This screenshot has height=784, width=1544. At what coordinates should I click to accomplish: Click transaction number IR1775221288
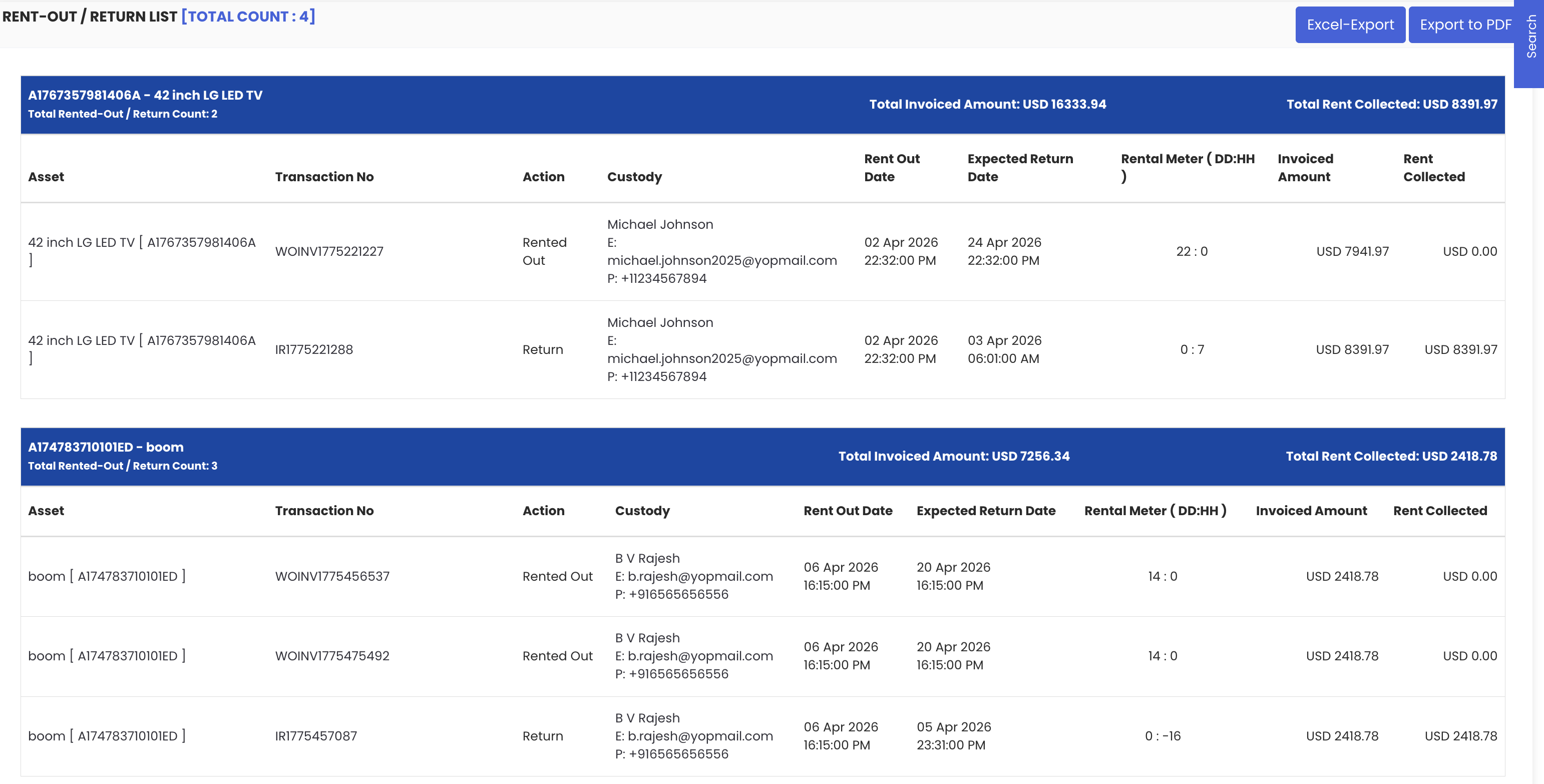pyautogui.click(x=313, y=349)
